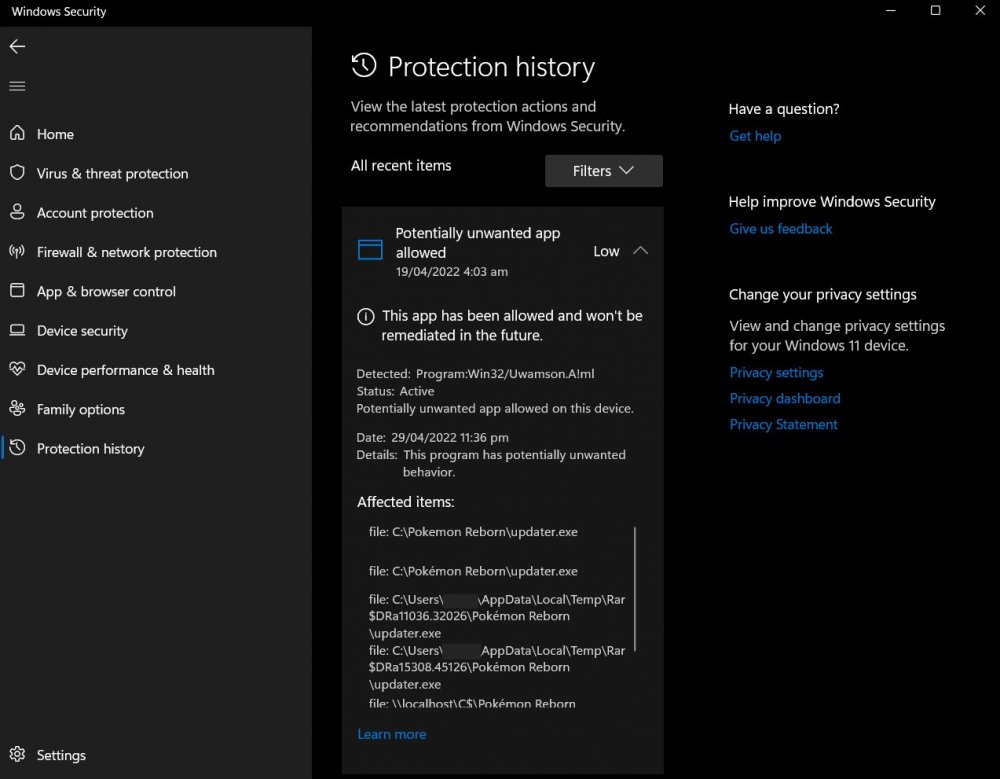Open the Privacy settings link

pyautogui.click(x=776, y=373)
